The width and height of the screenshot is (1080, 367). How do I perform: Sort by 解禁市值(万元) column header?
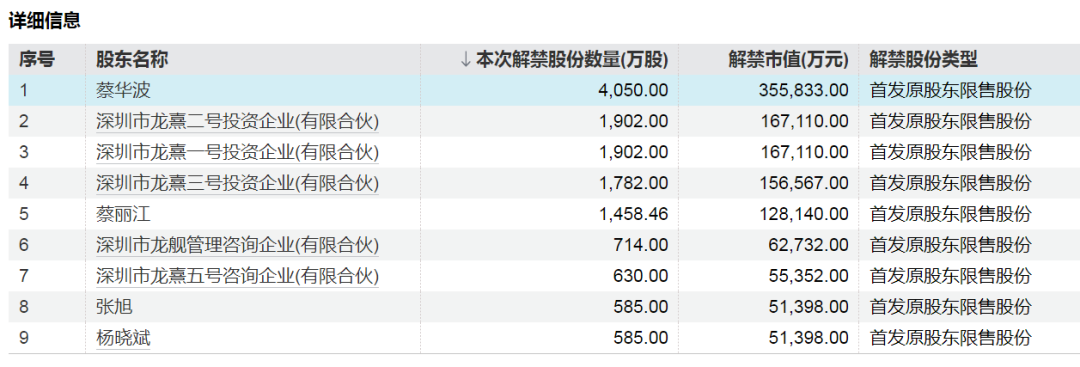(788, 60)
